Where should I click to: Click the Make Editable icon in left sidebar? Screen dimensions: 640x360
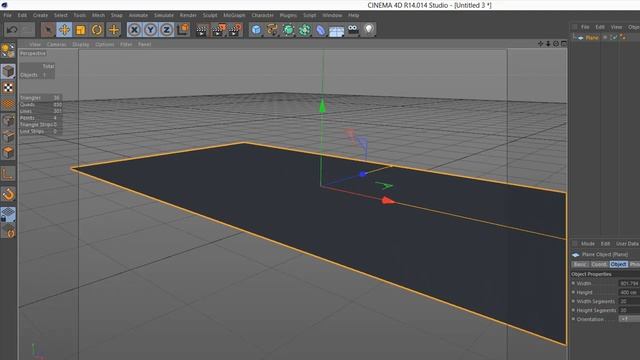pos(8,51)
